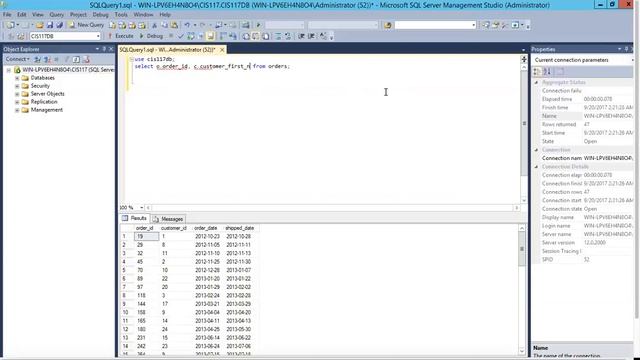Click the Debug button
The image size is (640, 360).
(x=151, y=36)
